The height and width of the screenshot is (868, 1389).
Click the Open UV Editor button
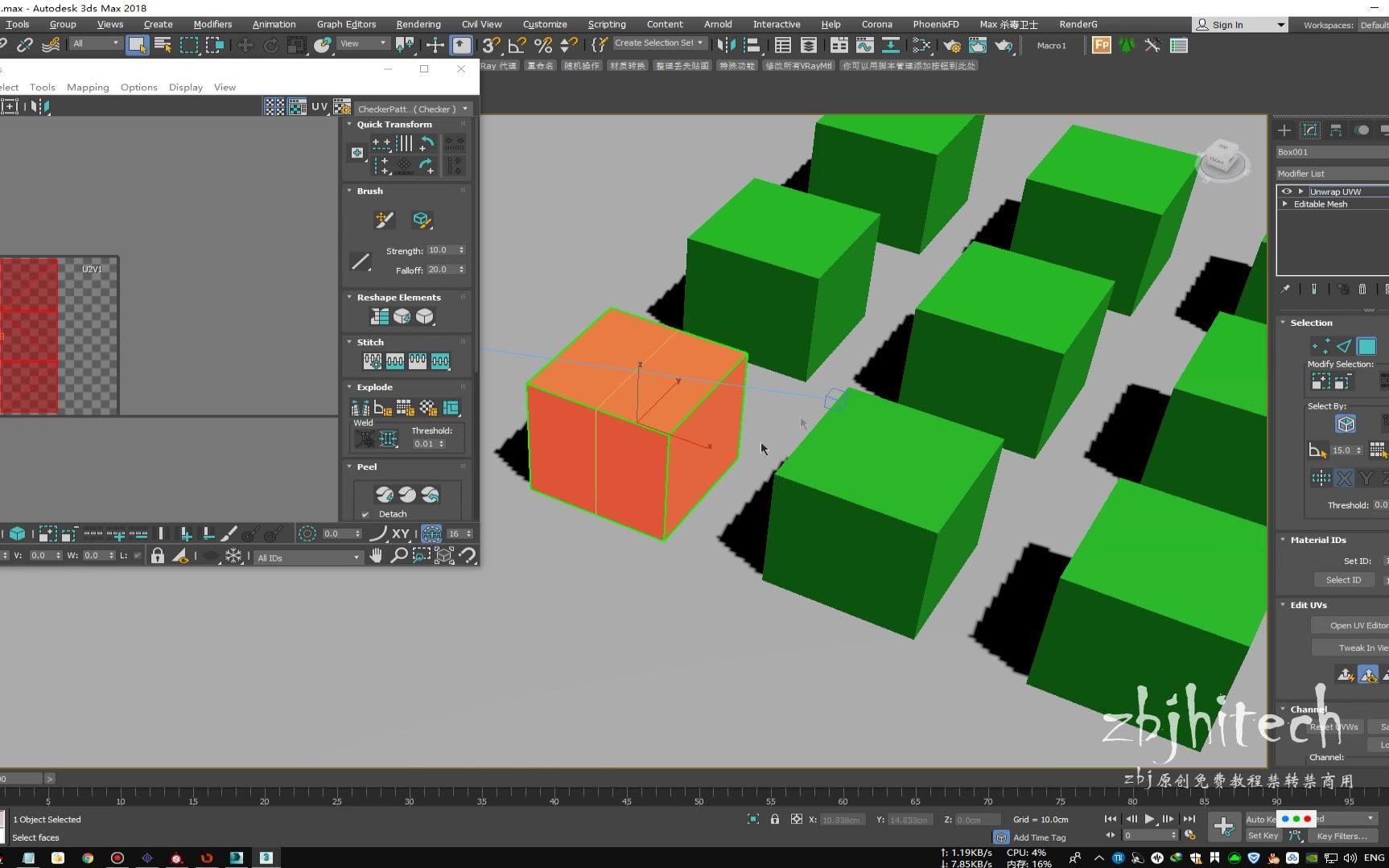(x=1358, y=625)
